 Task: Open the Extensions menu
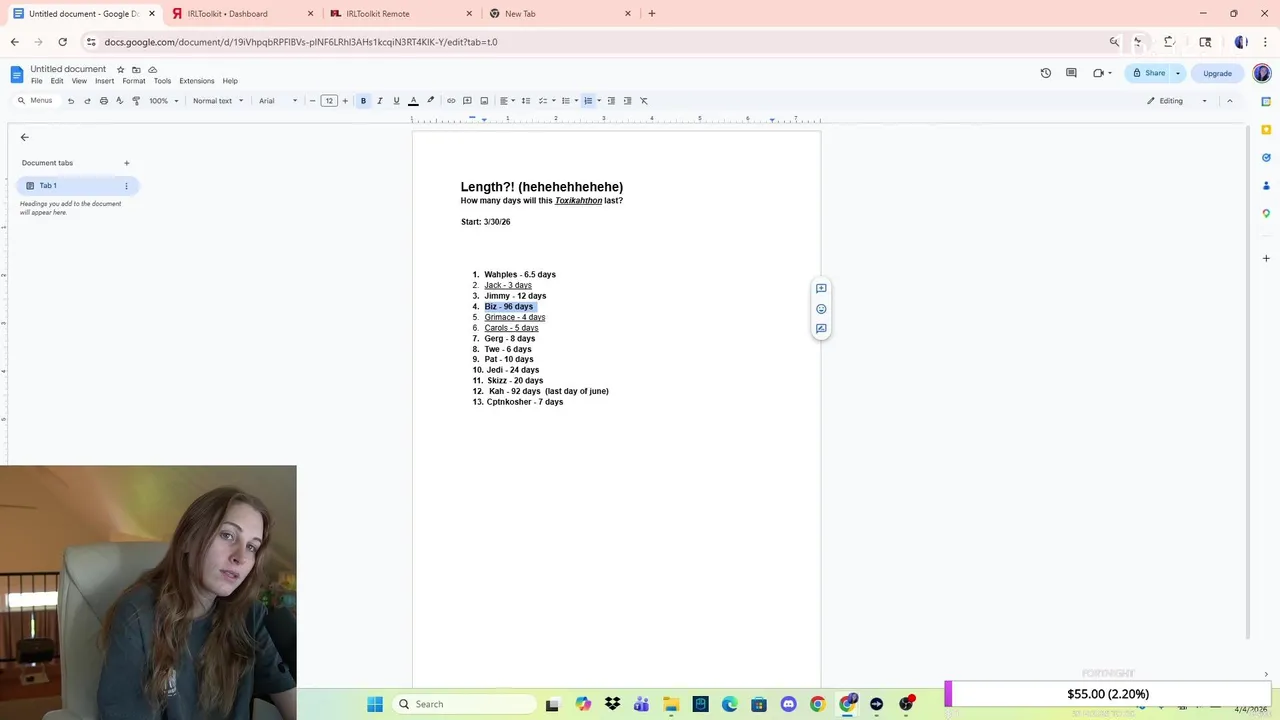point(197,81)
